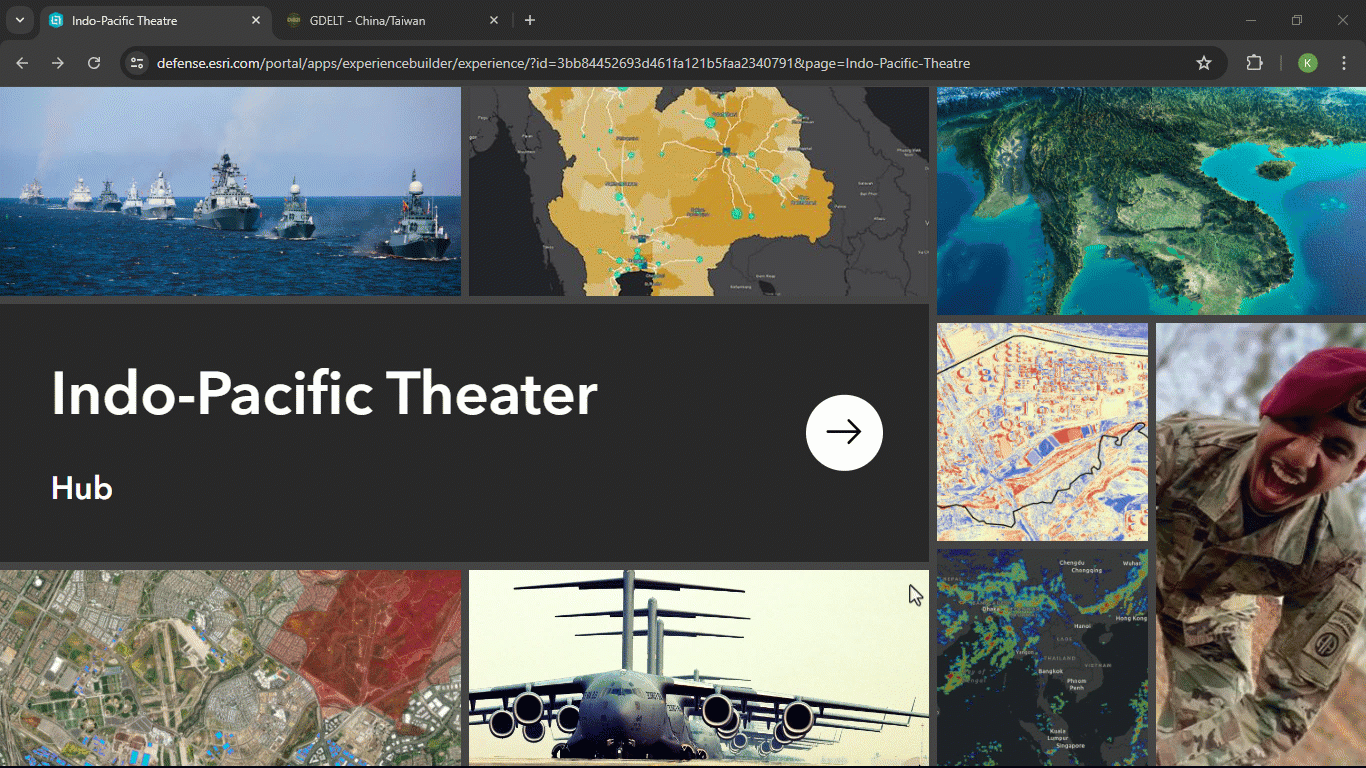The height and width of the screenshot is (768, 1366).
Task: Open Chrome's three-dot menu
Action: pyautogui.click(x=1345, y=62)
